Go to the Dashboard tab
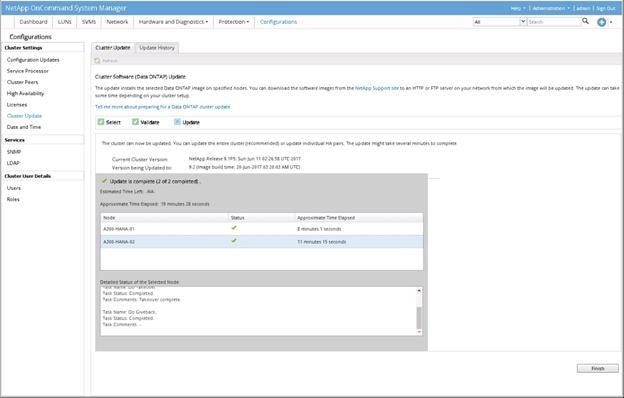 33,22
